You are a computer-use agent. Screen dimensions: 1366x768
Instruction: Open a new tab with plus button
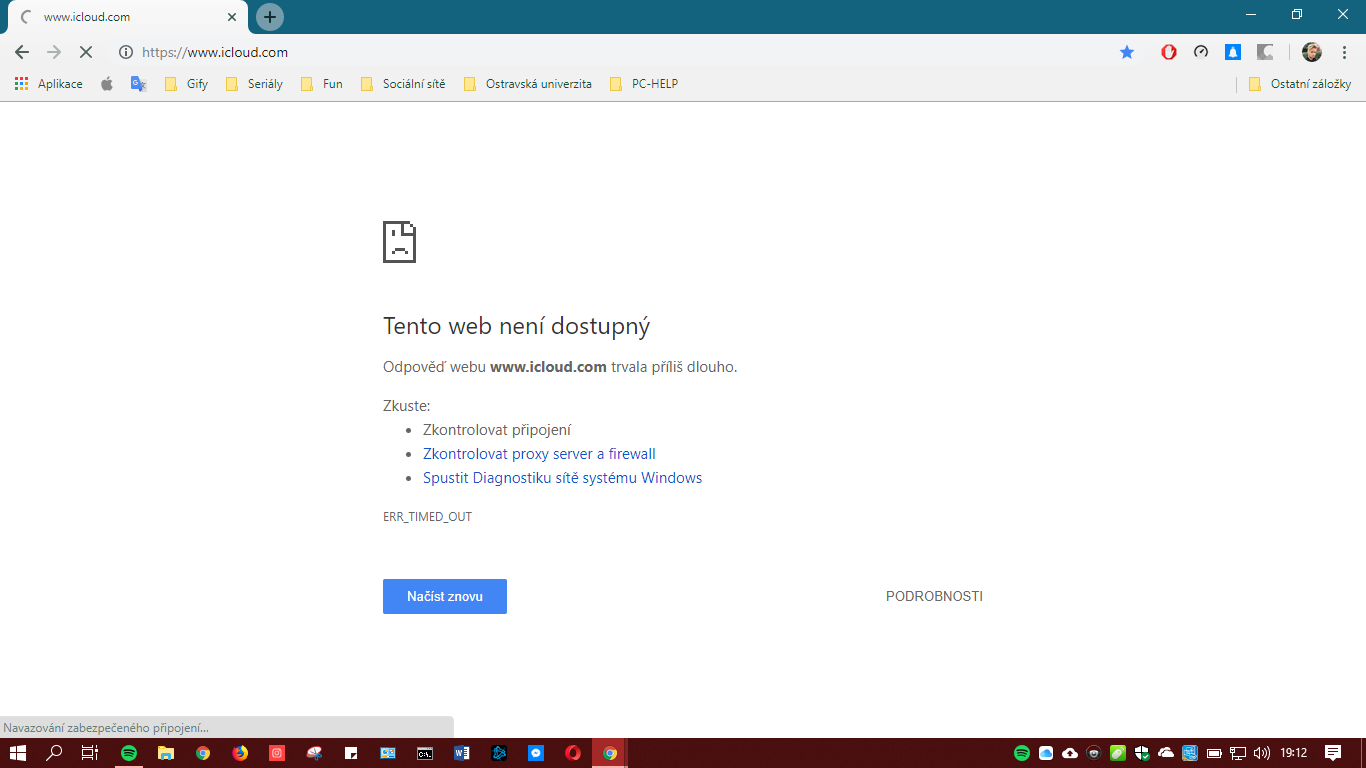pyautogui.click(x=270, y=17)
